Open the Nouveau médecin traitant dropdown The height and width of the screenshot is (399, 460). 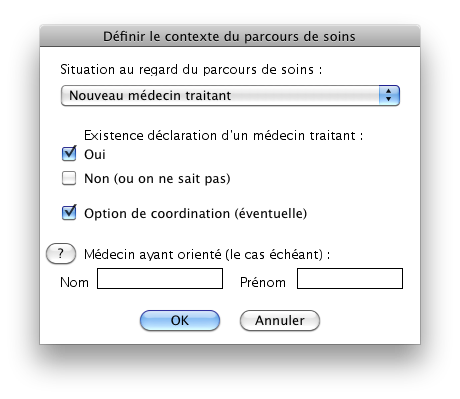click(230, 95)
